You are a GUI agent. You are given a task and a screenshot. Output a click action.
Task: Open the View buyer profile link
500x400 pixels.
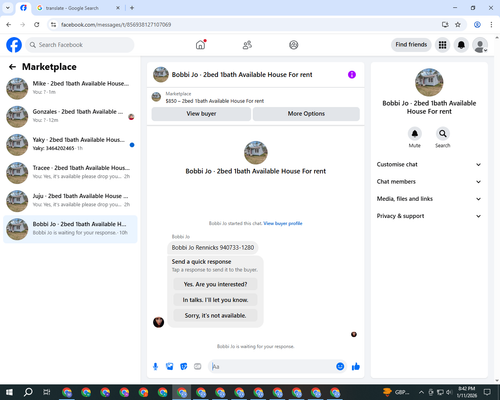click(283, 223)
